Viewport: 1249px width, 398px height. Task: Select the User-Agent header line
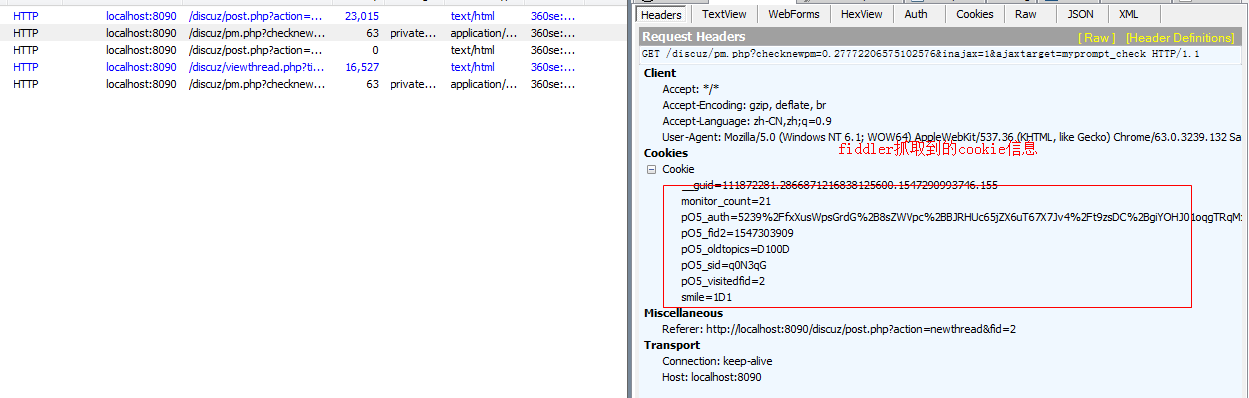[951, 137]
